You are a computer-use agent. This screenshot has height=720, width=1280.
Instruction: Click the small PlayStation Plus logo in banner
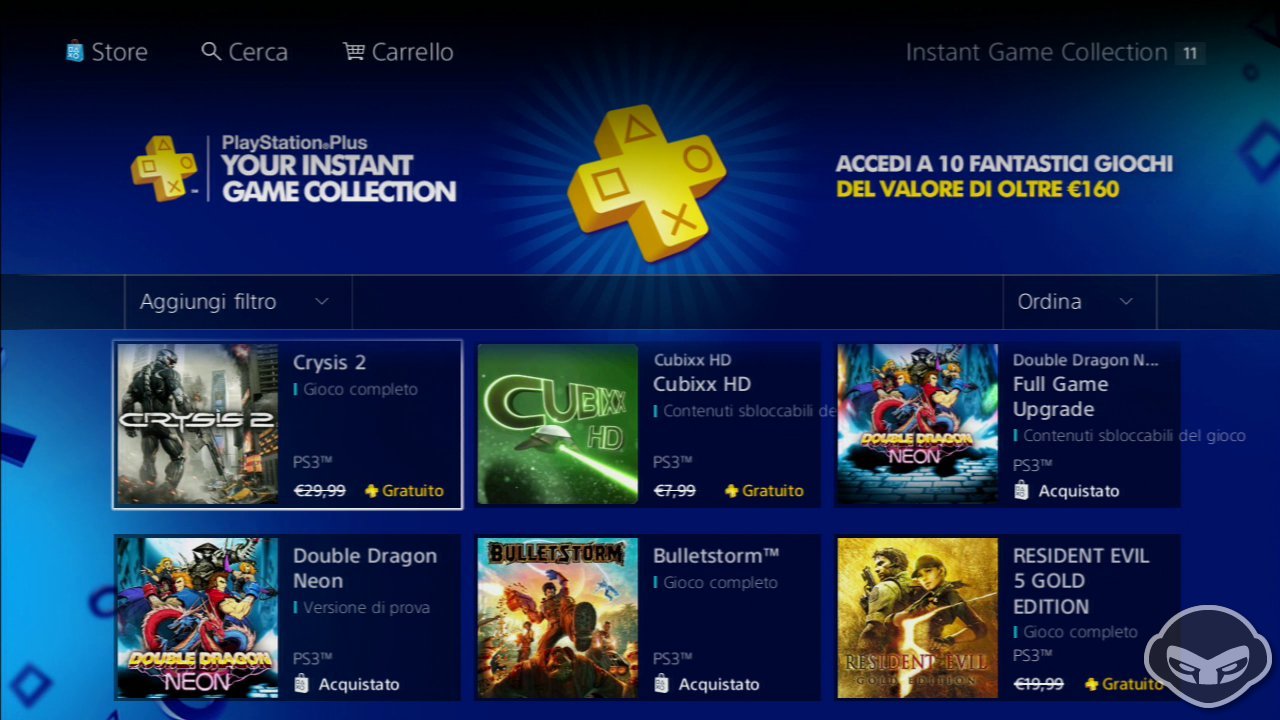[164, 168]
